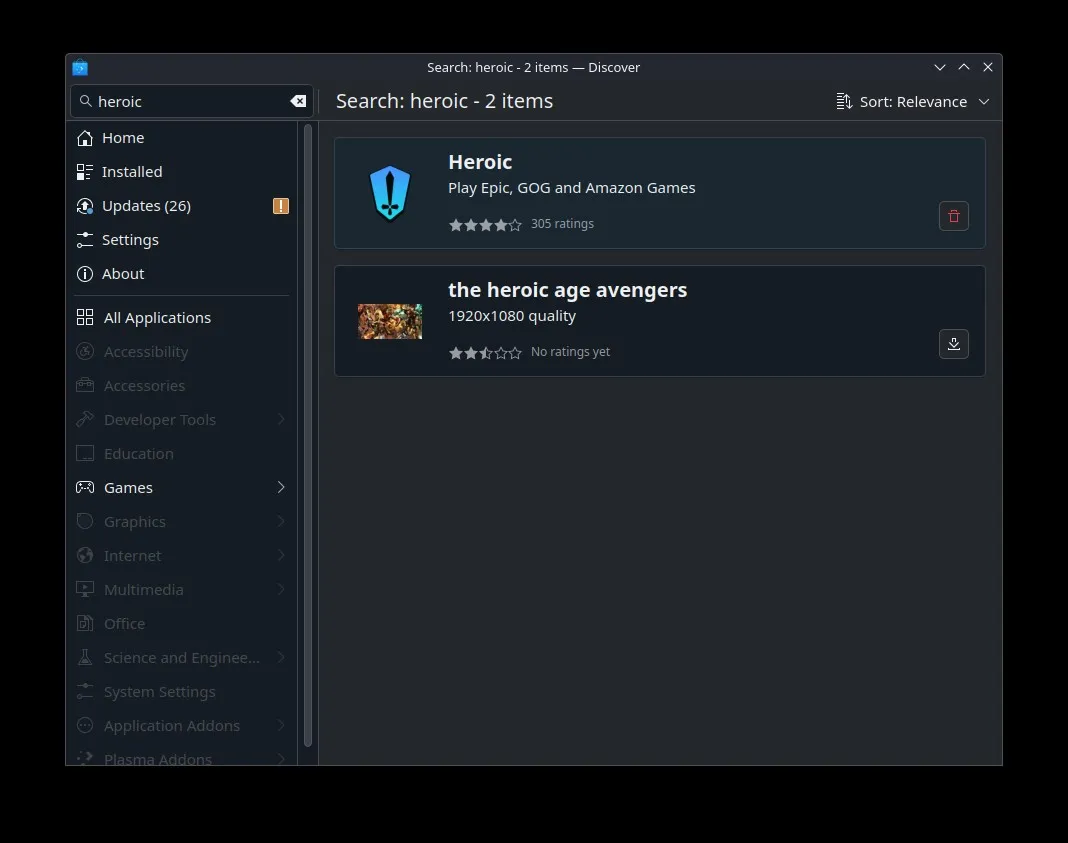Click the search magnifier icon
Image resolution: width=1068 pixels, height=843 pixels.
(85, 101)
